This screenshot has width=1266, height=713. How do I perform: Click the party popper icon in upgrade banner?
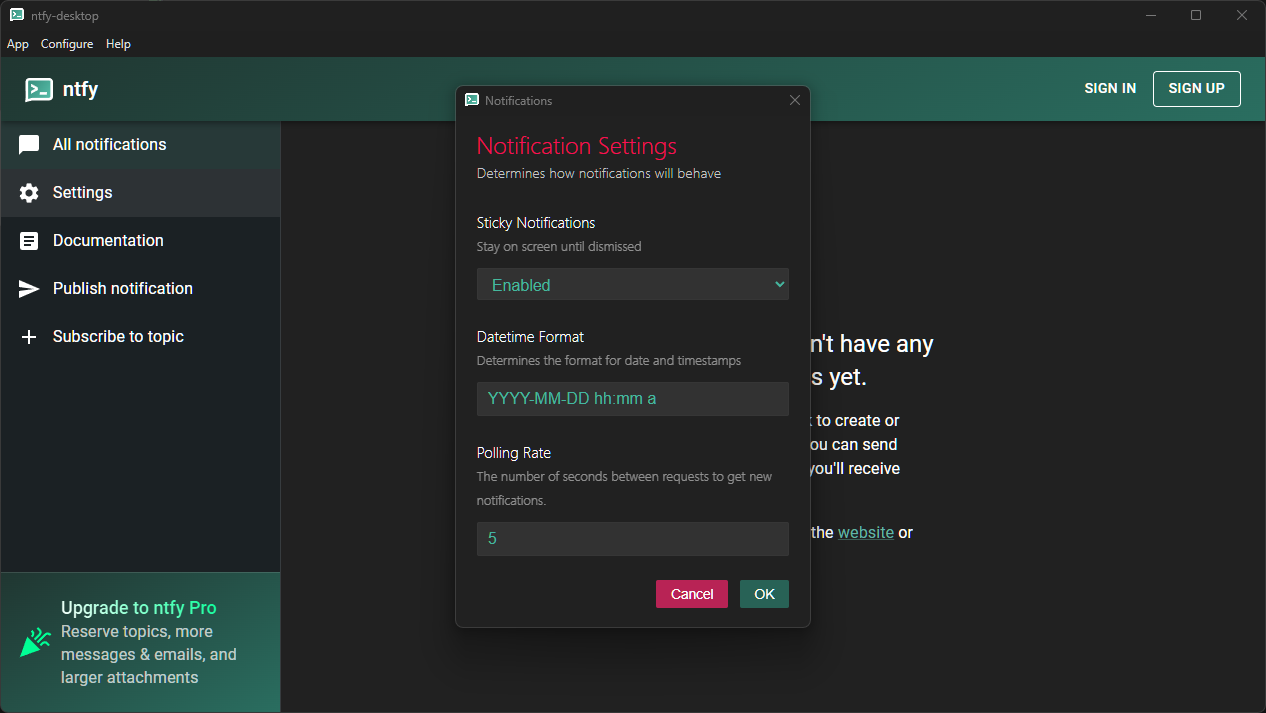36,642
